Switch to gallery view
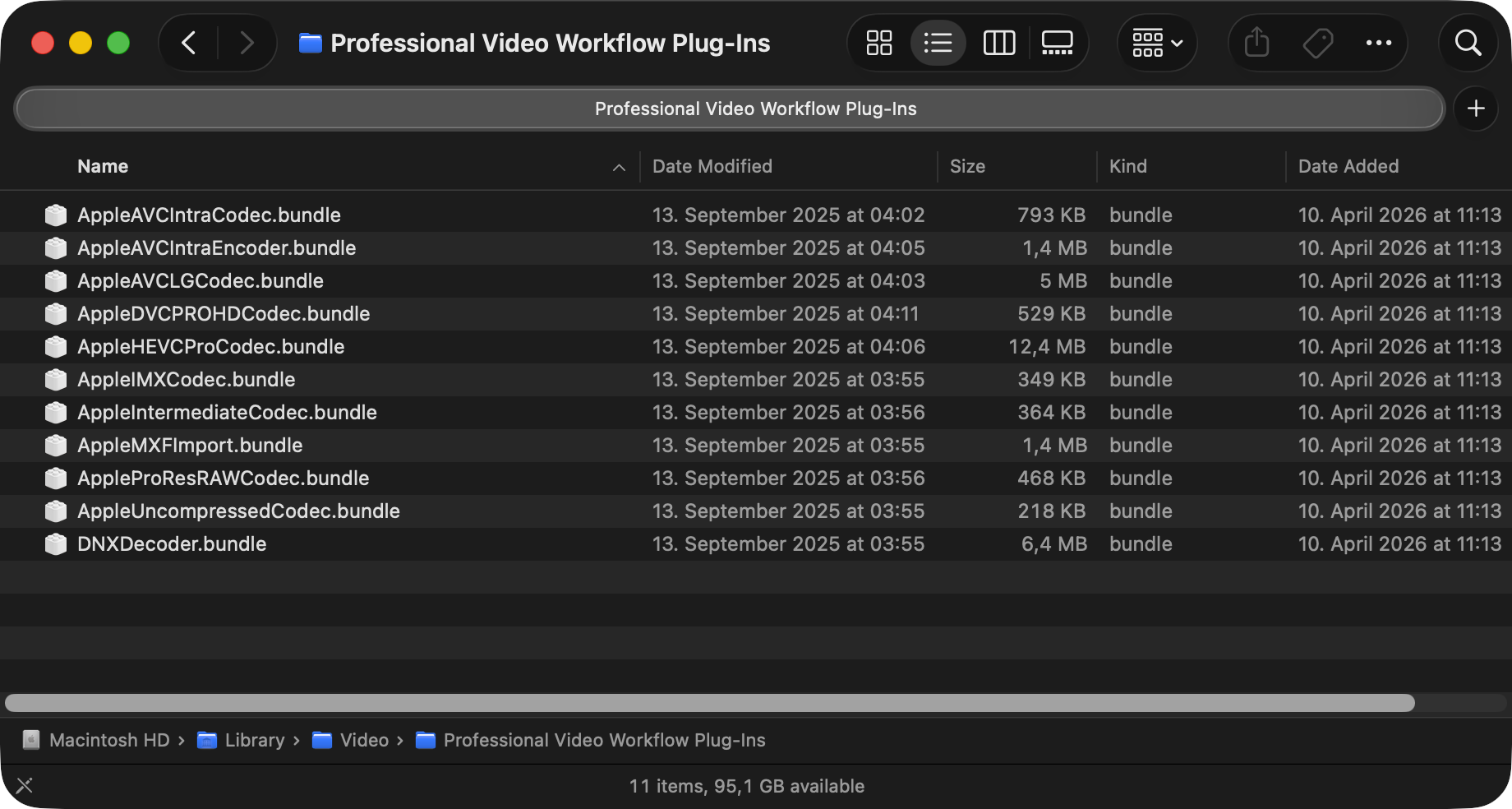The height and width of the screenshot is (809, 1512). pyautogui.click(x=1058, y=43)
